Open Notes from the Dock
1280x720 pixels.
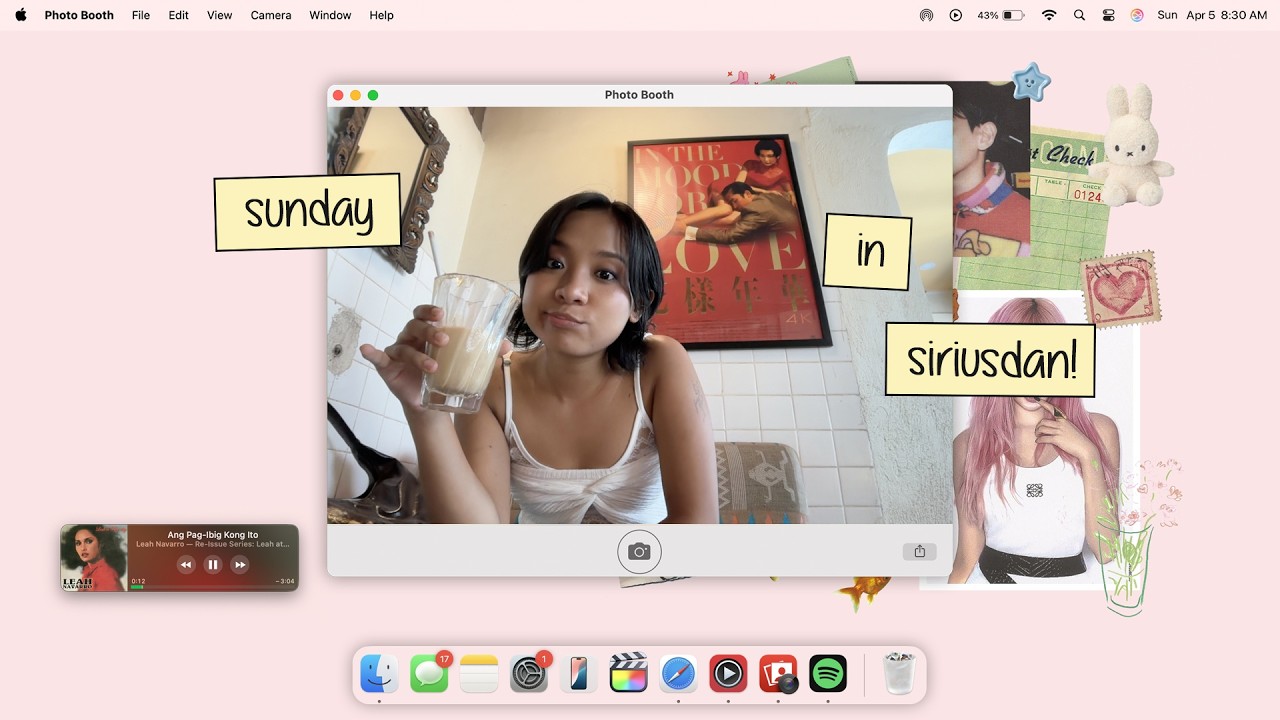click(x=479, y=673)
